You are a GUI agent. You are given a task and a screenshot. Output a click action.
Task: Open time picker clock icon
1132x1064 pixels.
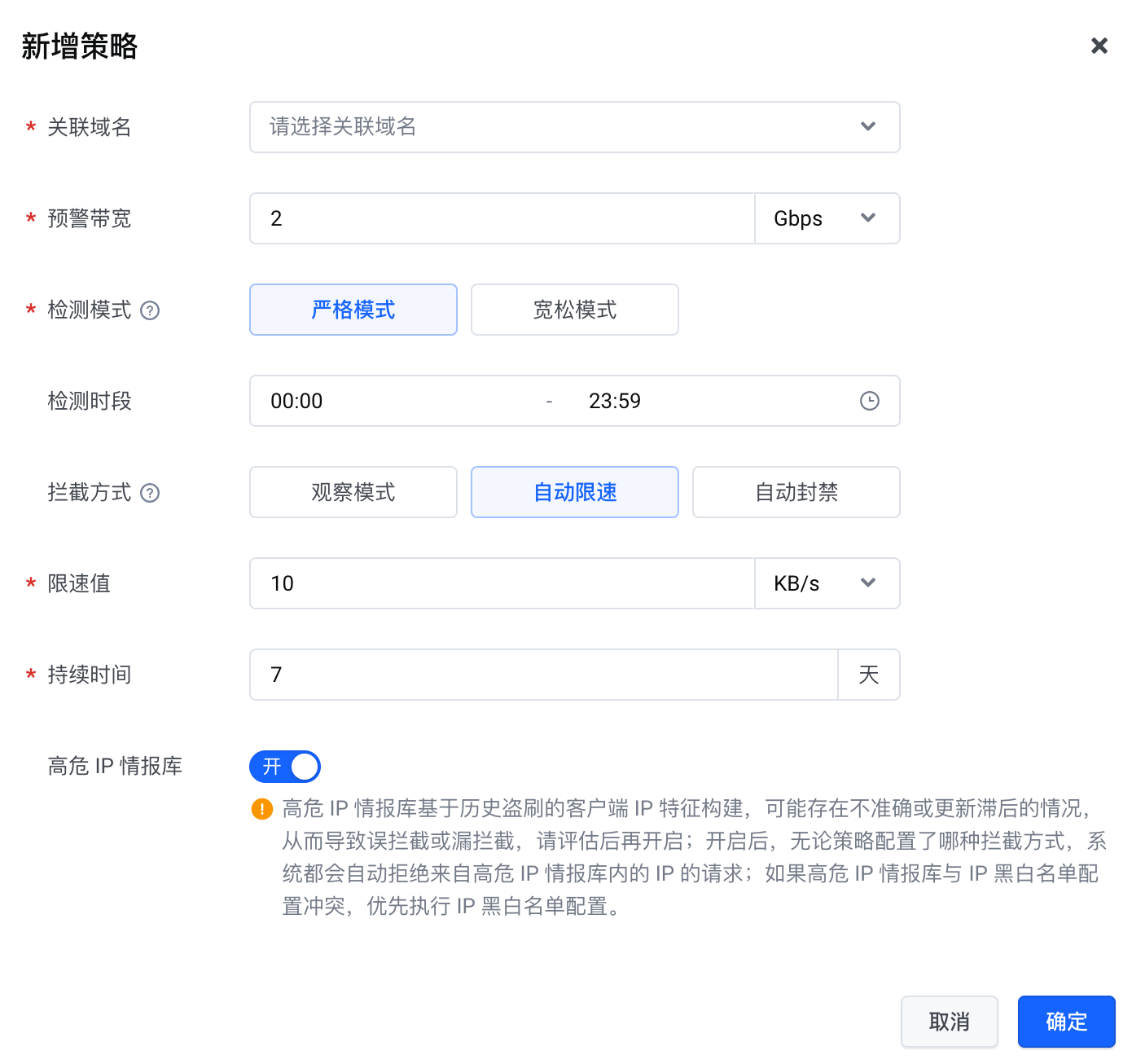coord(870,401)
